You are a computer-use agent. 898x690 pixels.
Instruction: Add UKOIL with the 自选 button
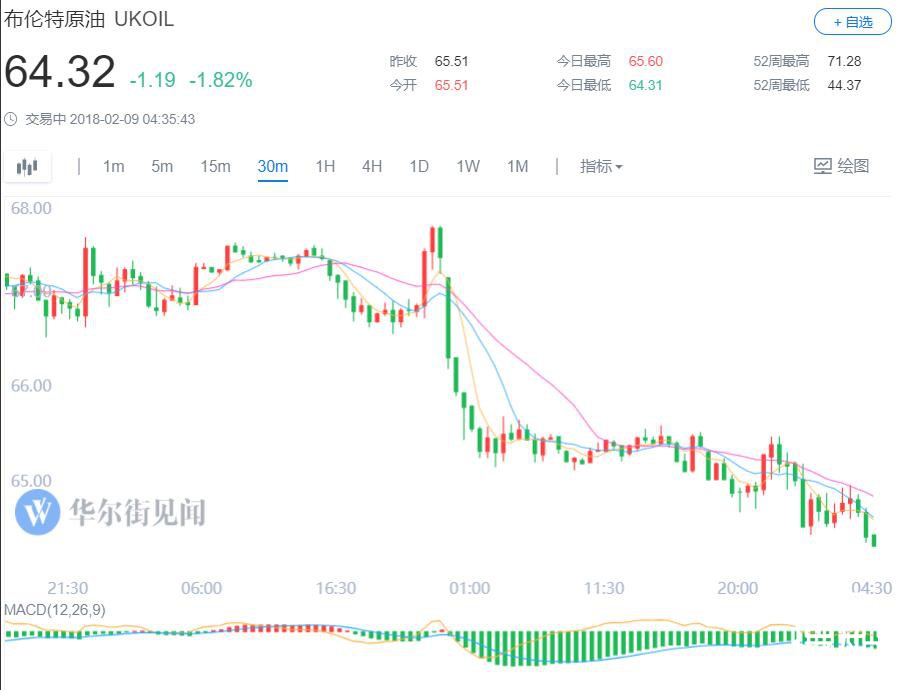pos(853,22)
